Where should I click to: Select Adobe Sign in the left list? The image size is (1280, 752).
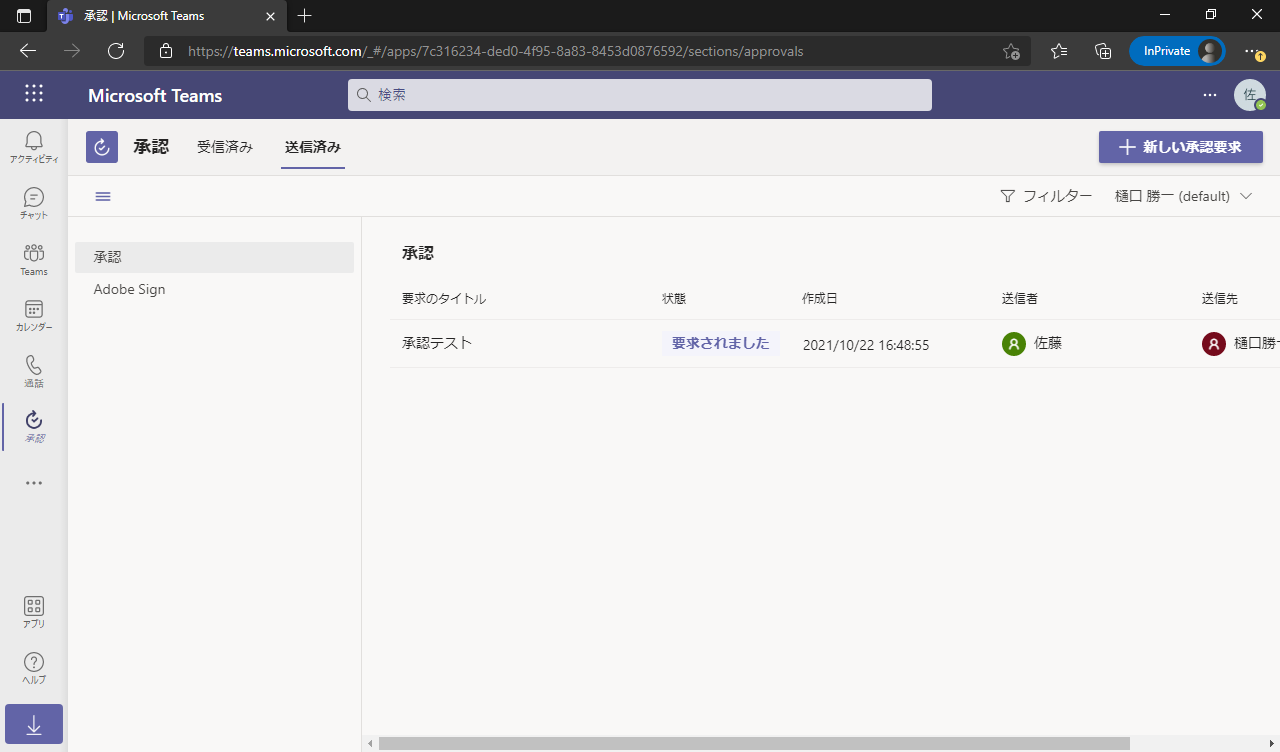(x=215, y=289)
